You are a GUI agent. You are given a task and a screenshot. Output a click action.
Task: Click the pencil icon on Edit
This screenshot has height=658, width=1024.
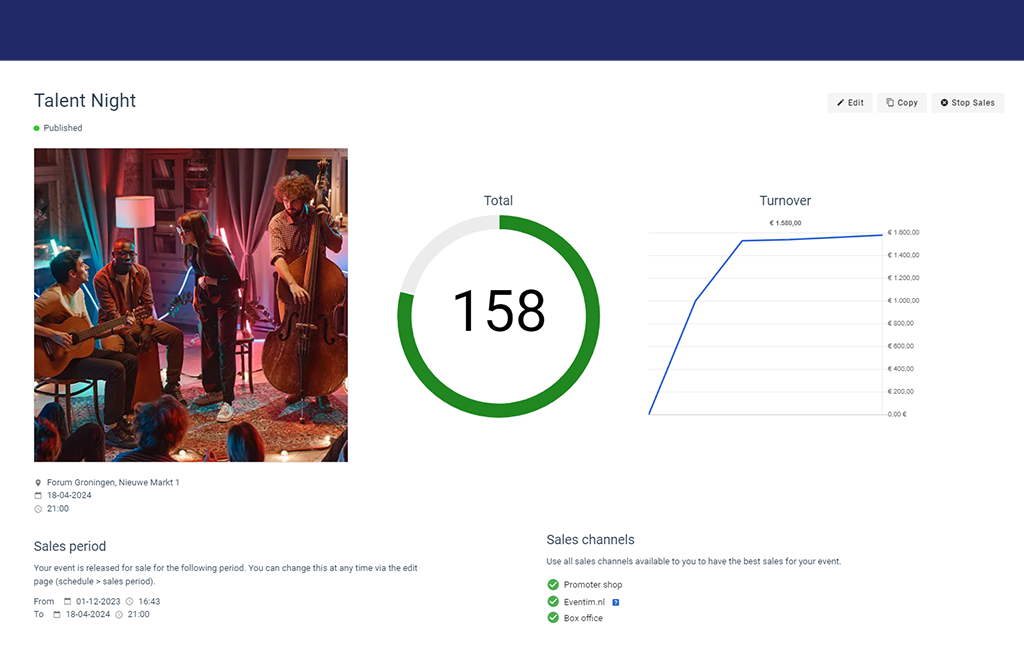click(841, 103)
